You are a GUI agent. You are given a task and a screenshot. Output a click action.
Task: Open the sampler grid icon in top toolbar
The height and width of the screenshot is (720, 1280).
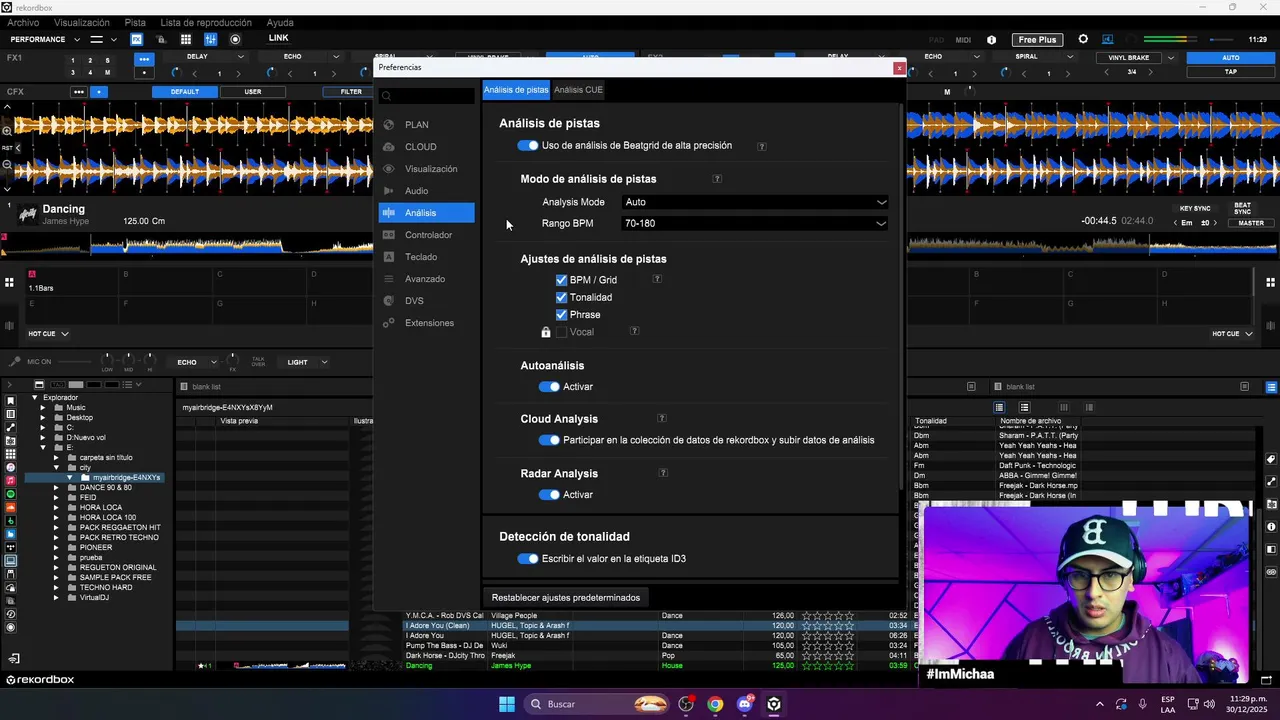[x=185, y=39]
